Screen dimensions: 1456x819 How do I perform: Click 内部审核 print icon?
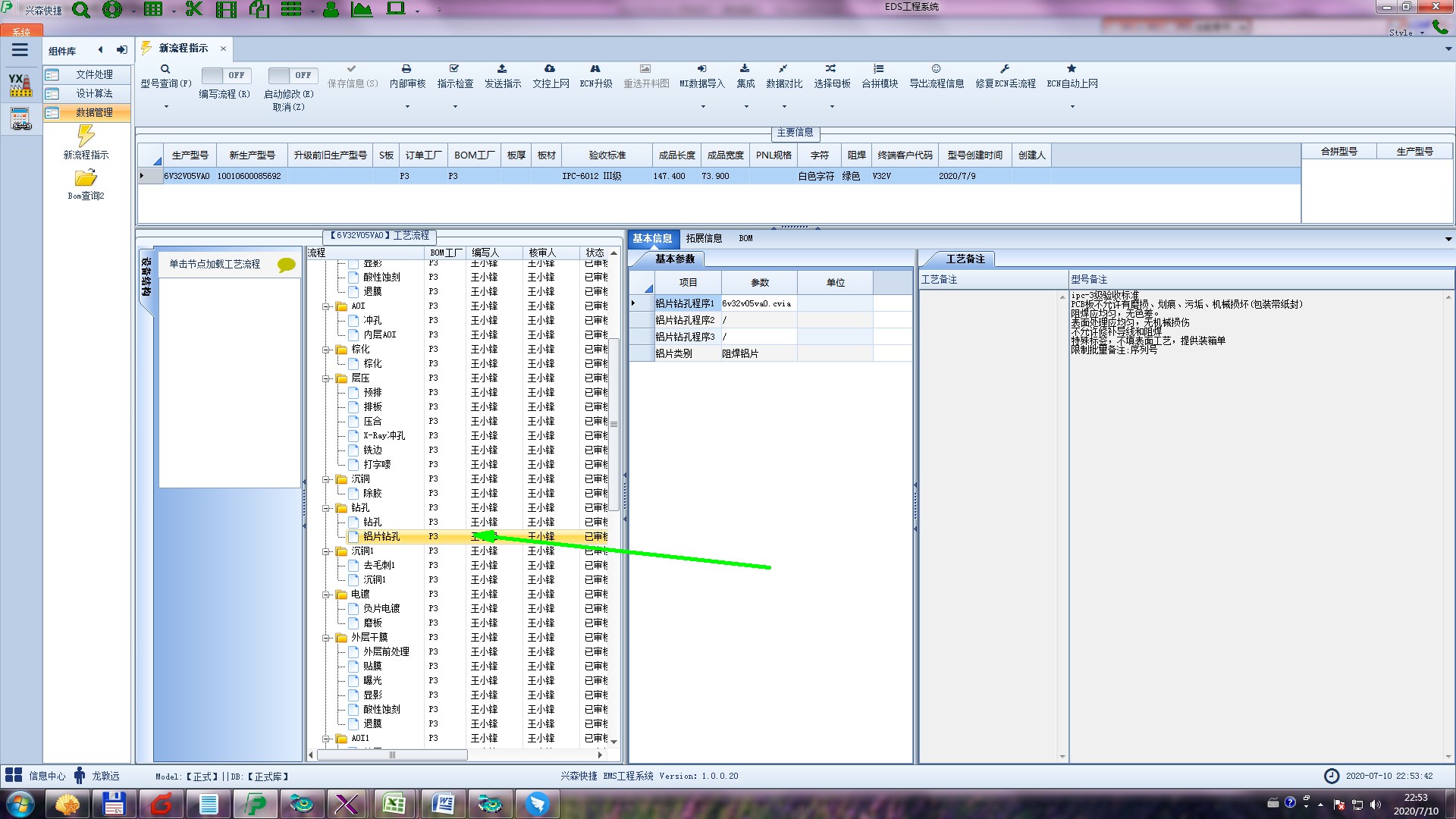click(406, 69)
